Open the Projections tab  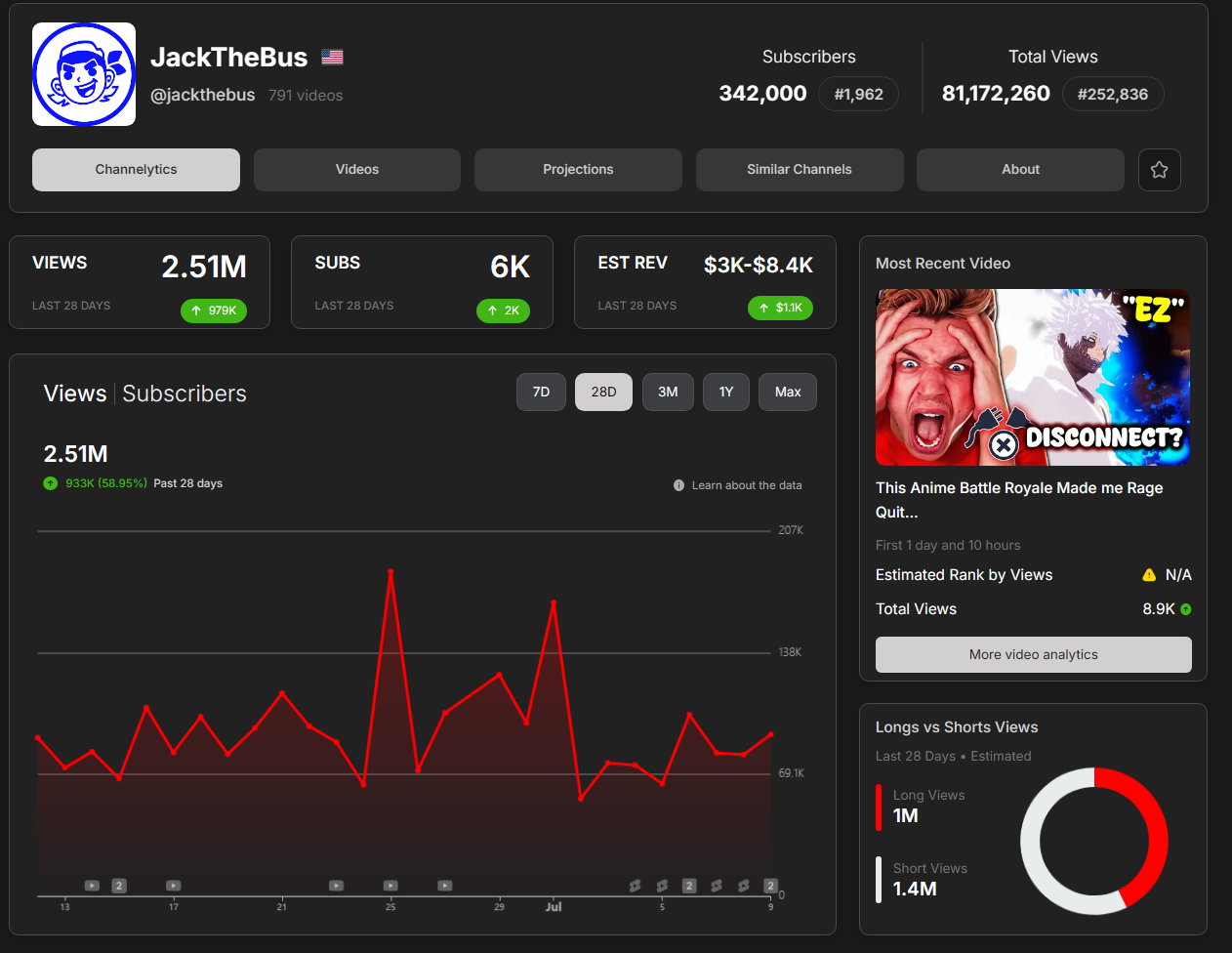pos(578,170)
